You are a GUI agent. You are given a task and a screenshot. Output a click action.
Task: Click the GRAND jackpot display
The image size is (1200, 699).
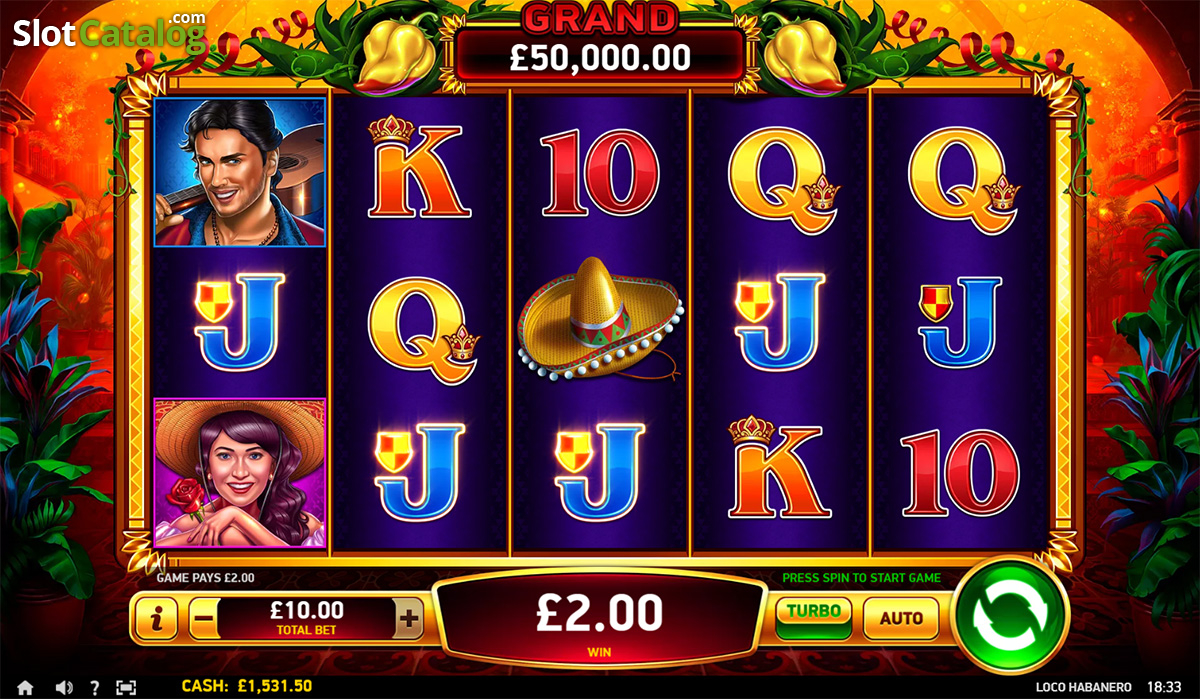coord(600,42)
